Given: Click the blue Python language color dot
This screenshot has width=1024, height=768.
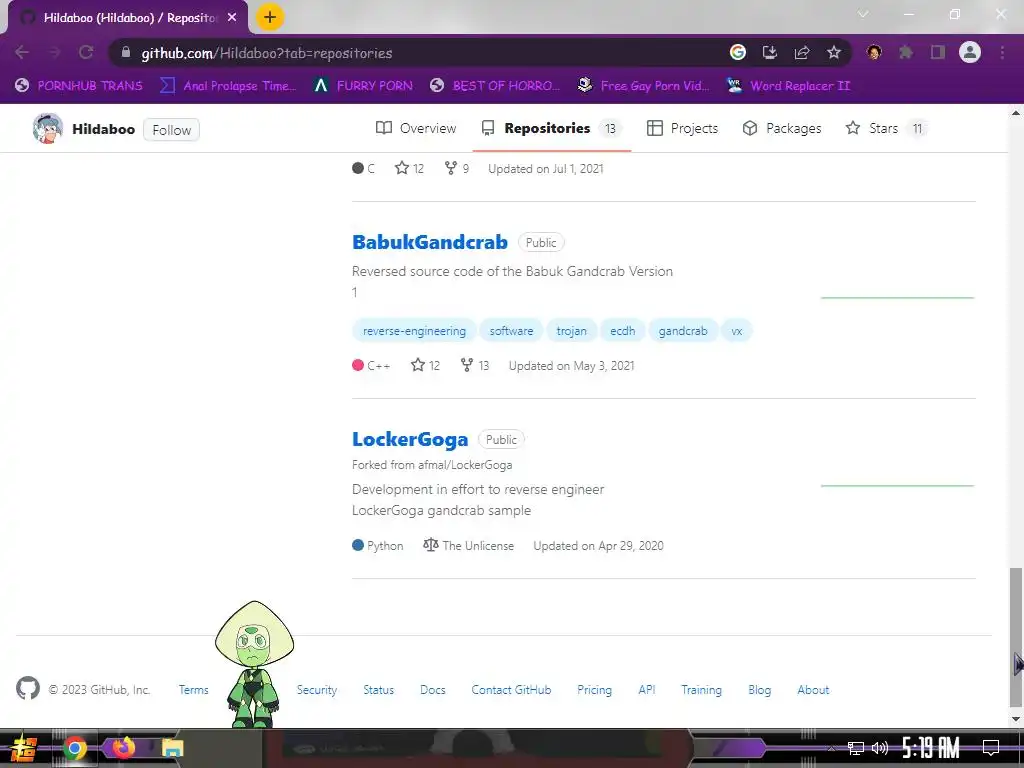Looking at the screenshot, I should pyautogui.click(x=358, y=545).
